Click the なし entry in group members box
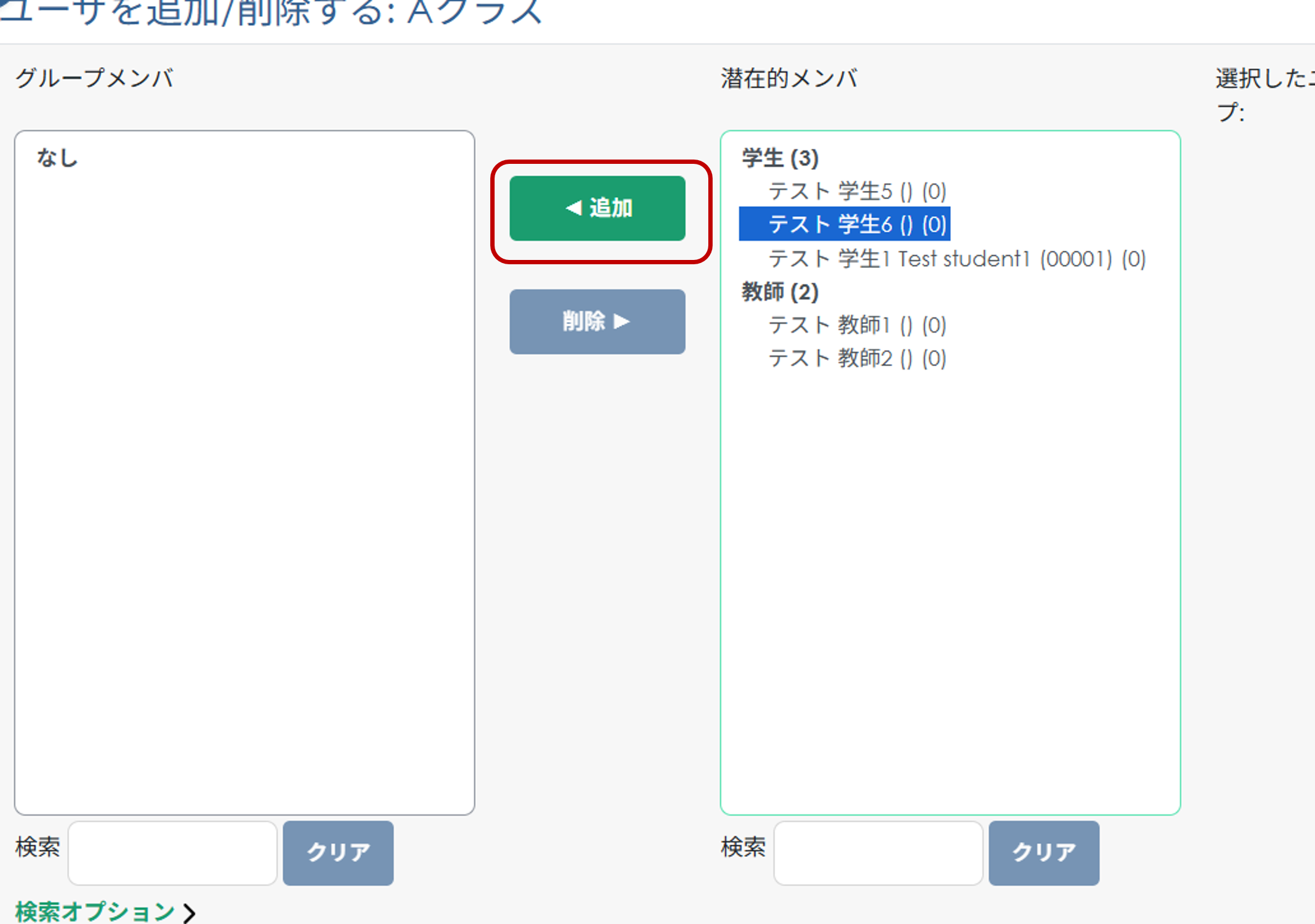Screen dimensions: 1315x924 [x=57, y=158]
